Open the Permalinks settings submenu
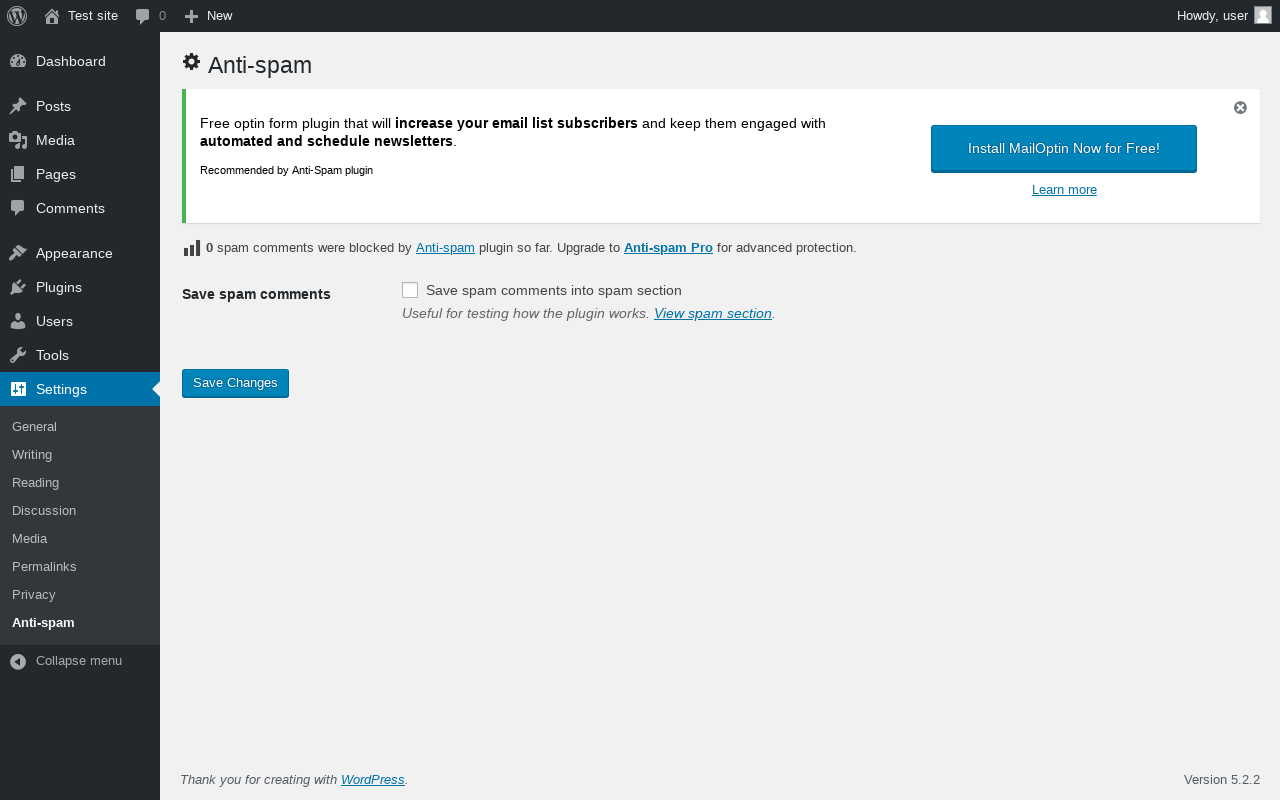Screen dimensions: 1280x800 pyautogui.click(x=44, y=566)
